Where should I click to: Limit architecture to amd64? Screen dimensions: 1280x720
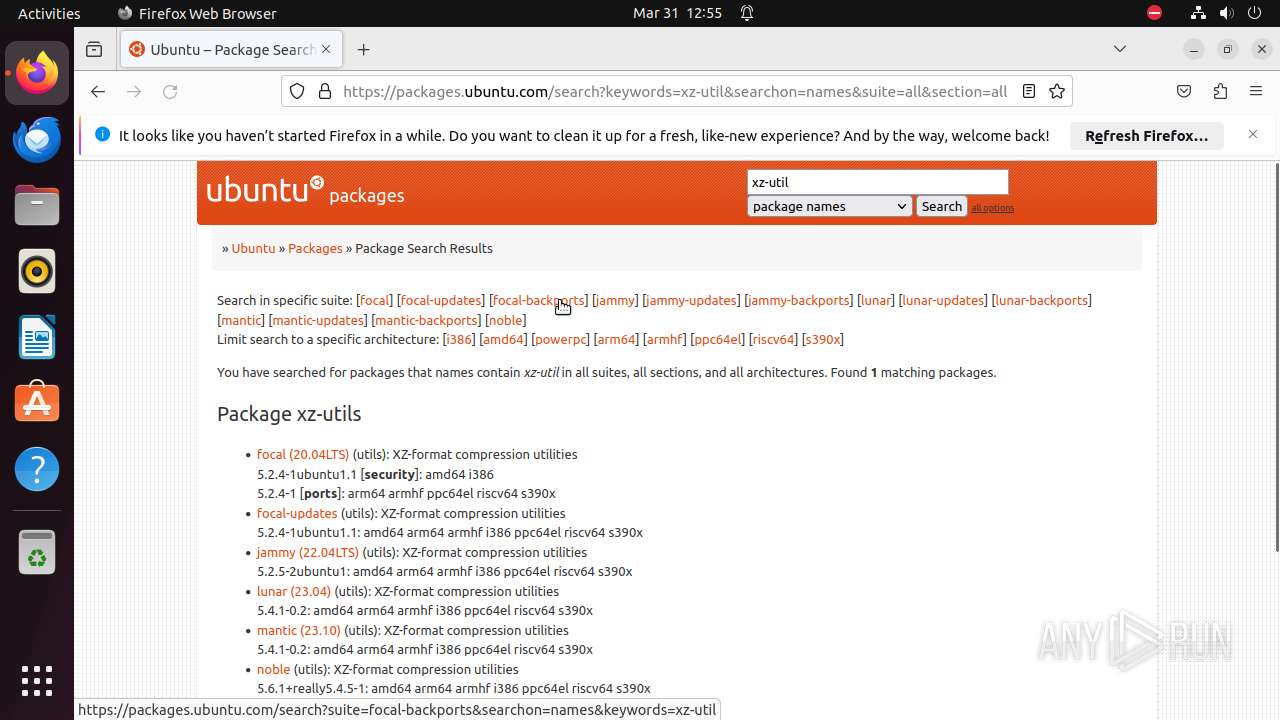point(503,339)
